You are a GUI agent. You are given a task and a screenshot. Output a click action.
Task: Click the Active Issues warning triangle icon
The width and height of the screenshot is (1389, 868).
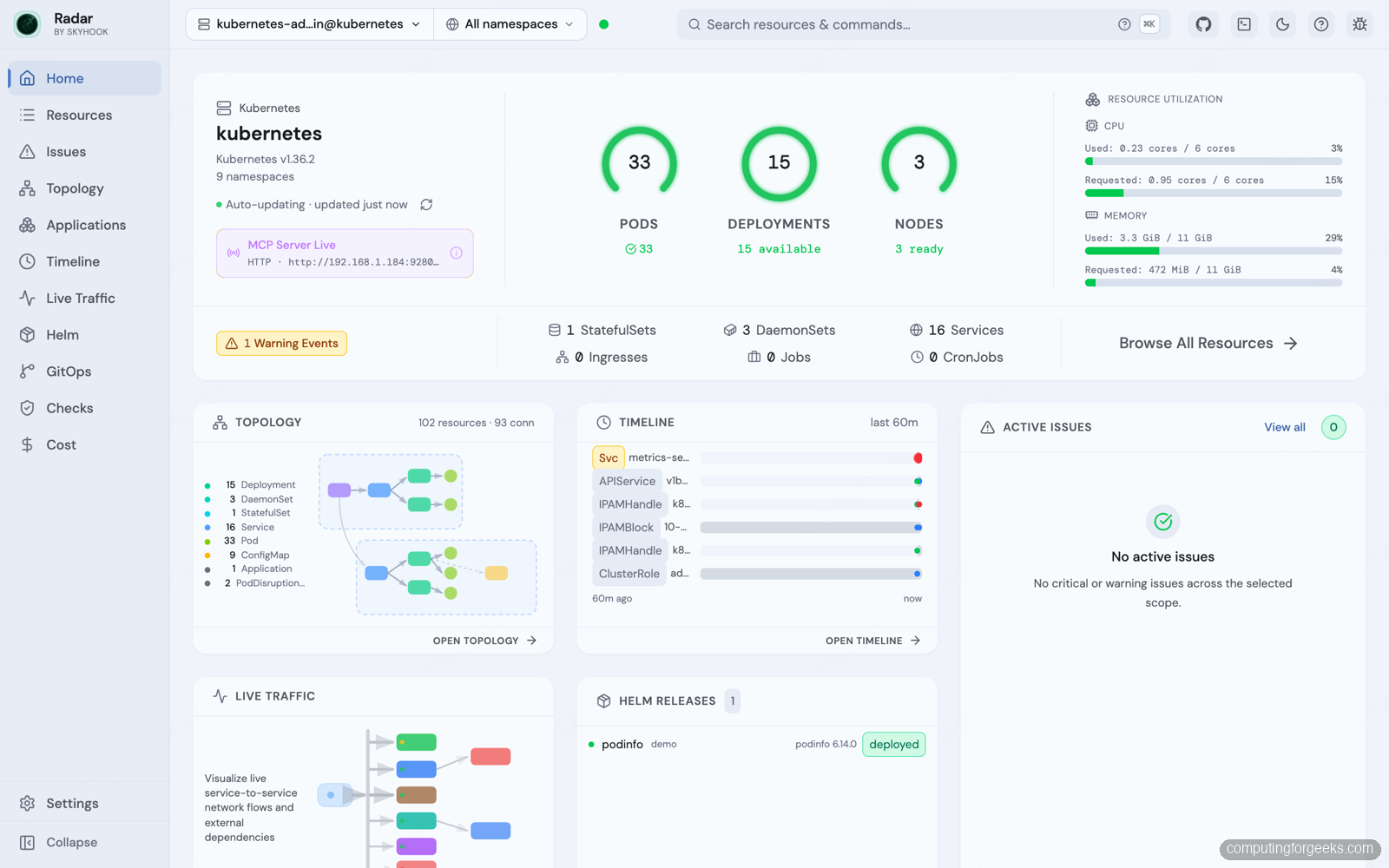coord(987,427)
